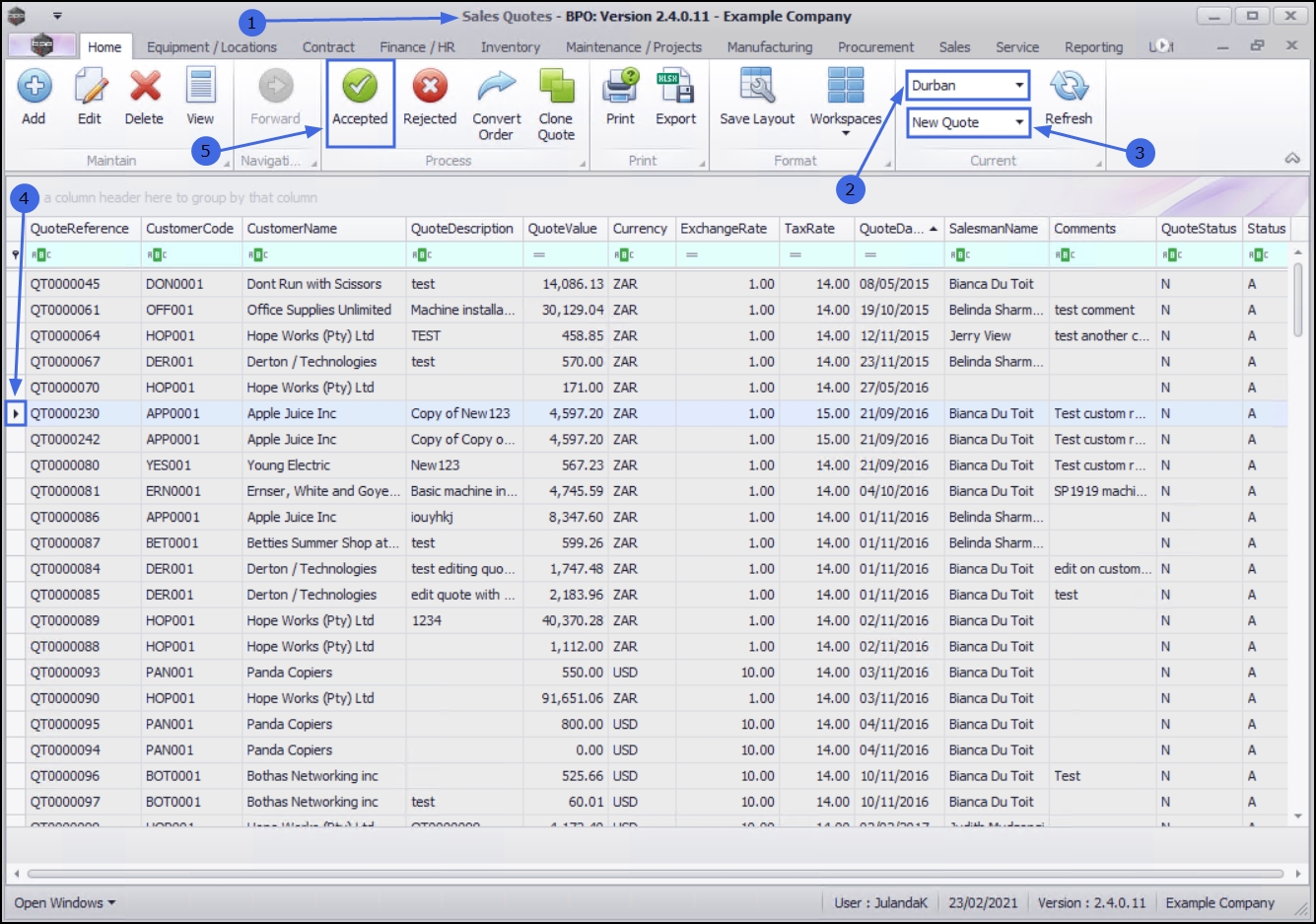Expand the Process group dialog launcher
1316x924 pixels.
pyautogui.click(x=582, y=163)
